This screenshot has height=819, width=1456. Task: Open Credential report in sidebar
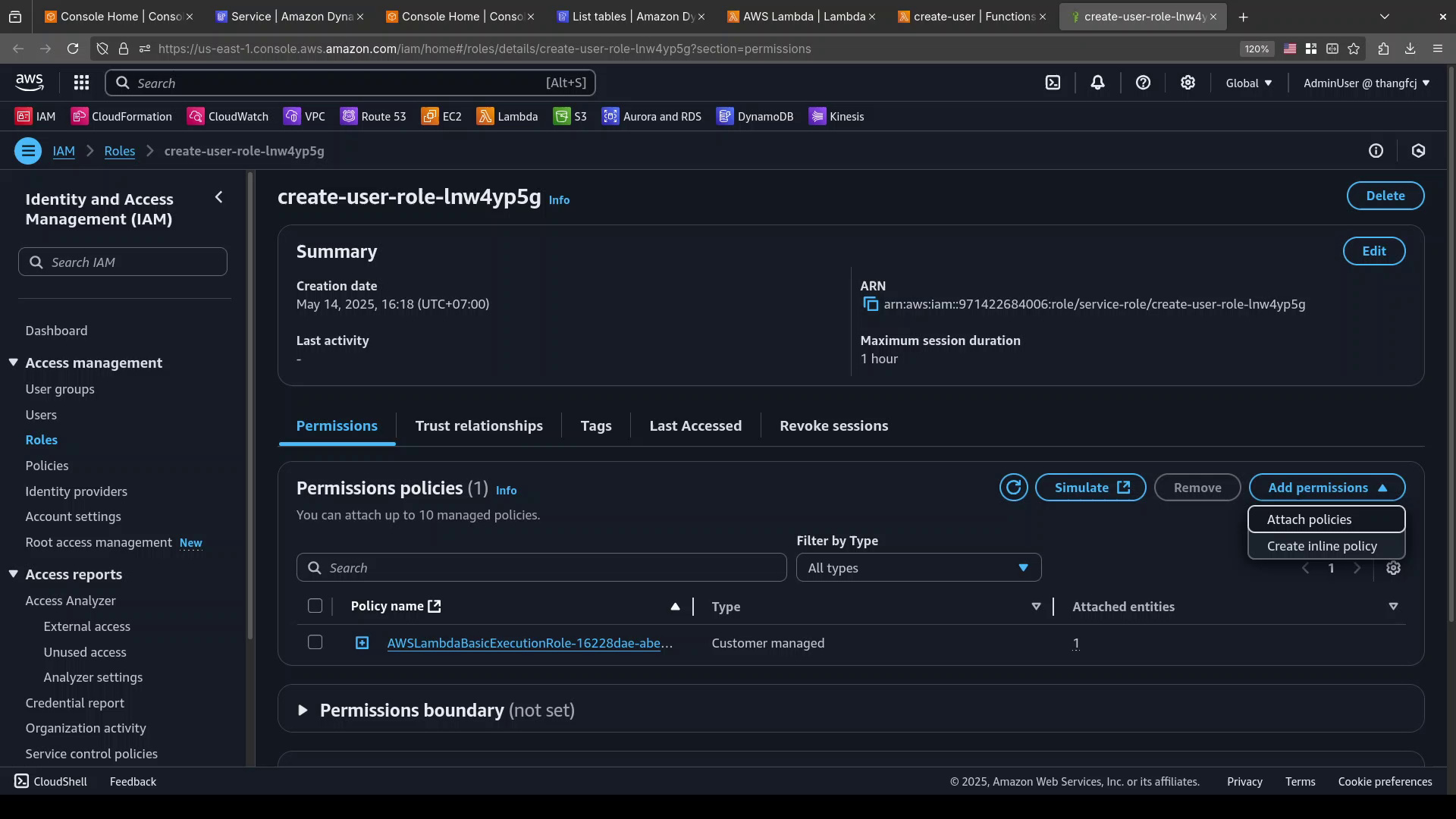tap(74, 703)
